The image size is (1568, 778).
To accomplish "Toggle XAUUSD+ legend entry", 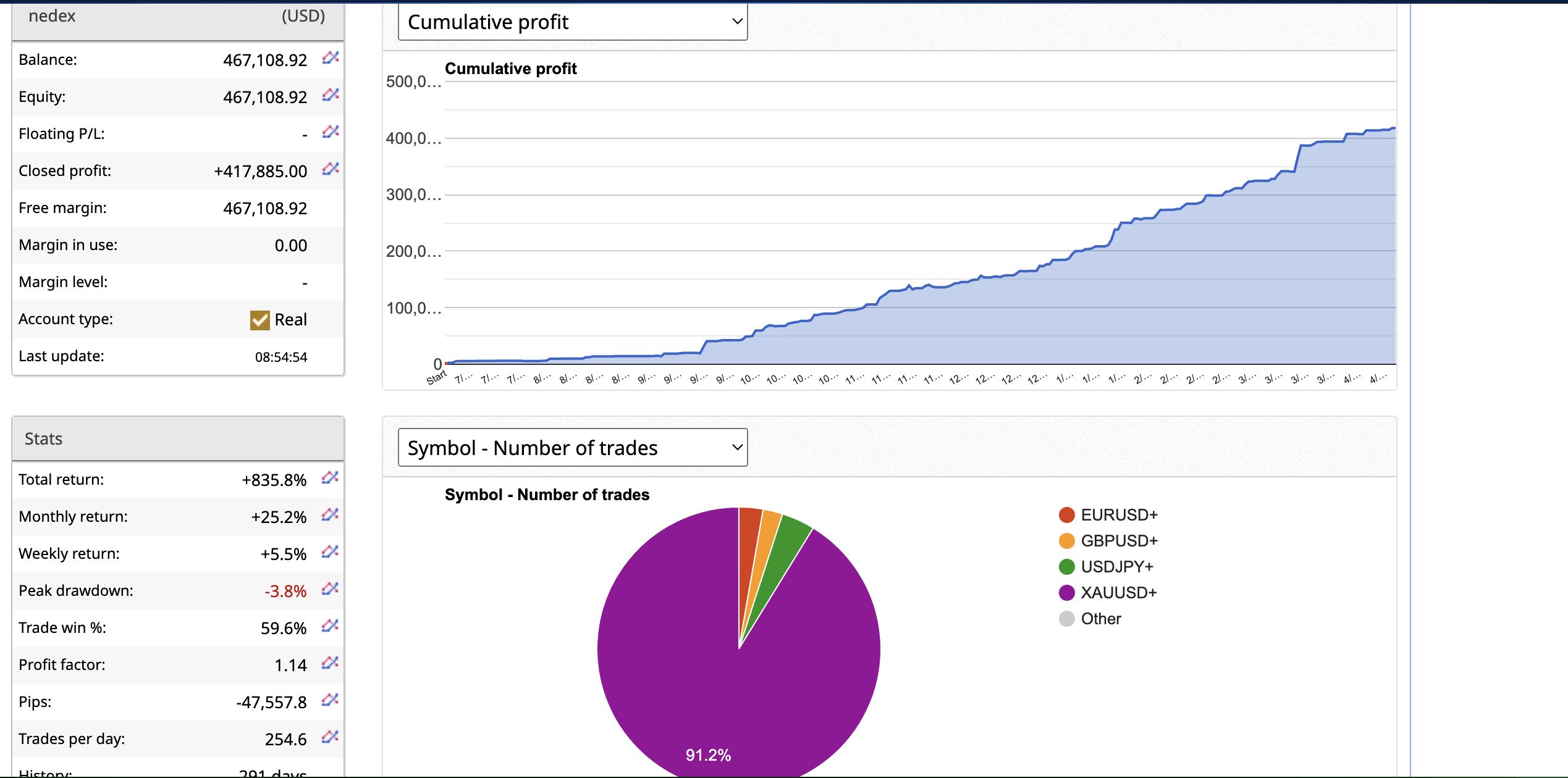I will click(x=1118, y=593).
